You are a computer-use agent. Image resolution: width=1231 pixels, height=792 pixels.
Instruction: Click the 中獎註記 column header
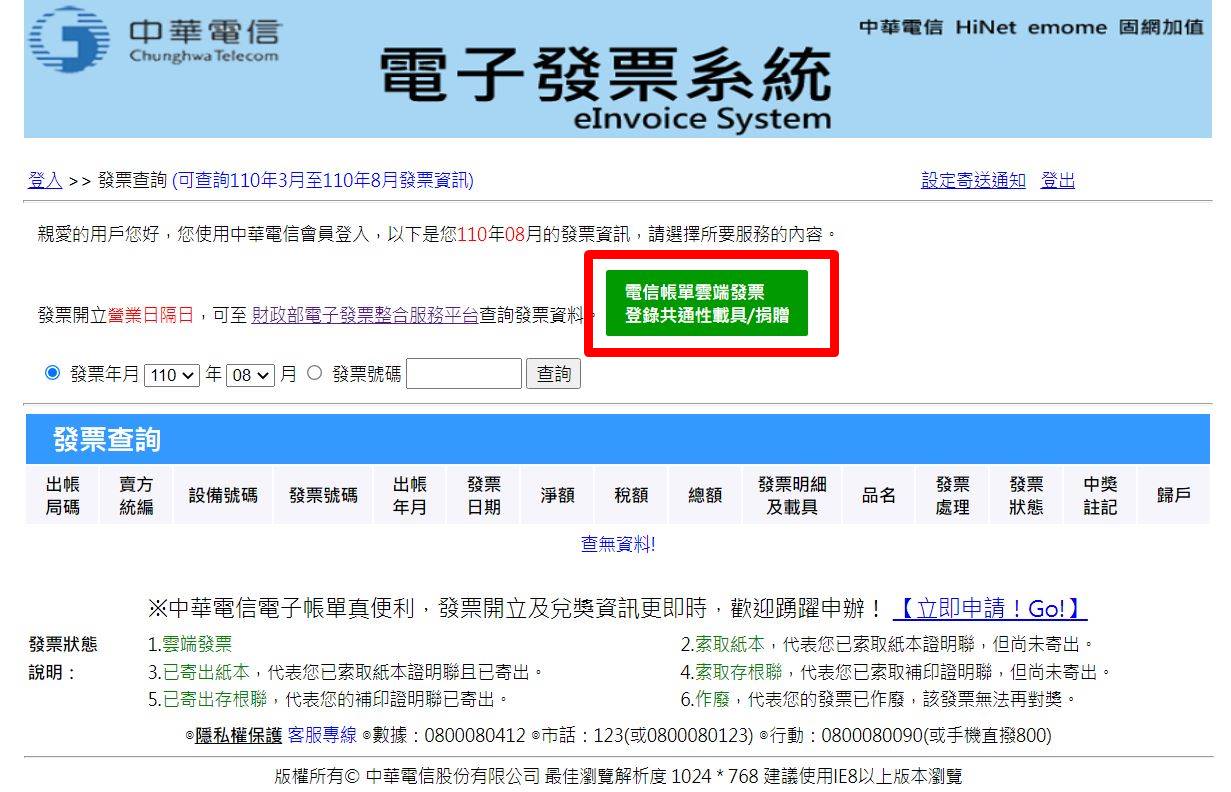pyautogui.click(x=1100, y=495)
